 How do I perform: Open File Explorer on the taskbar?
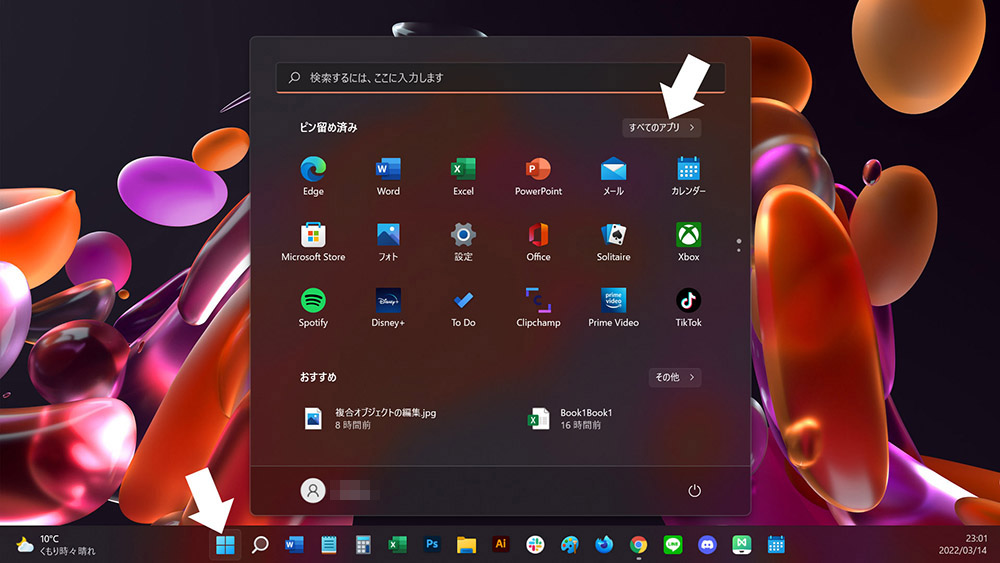466,545
